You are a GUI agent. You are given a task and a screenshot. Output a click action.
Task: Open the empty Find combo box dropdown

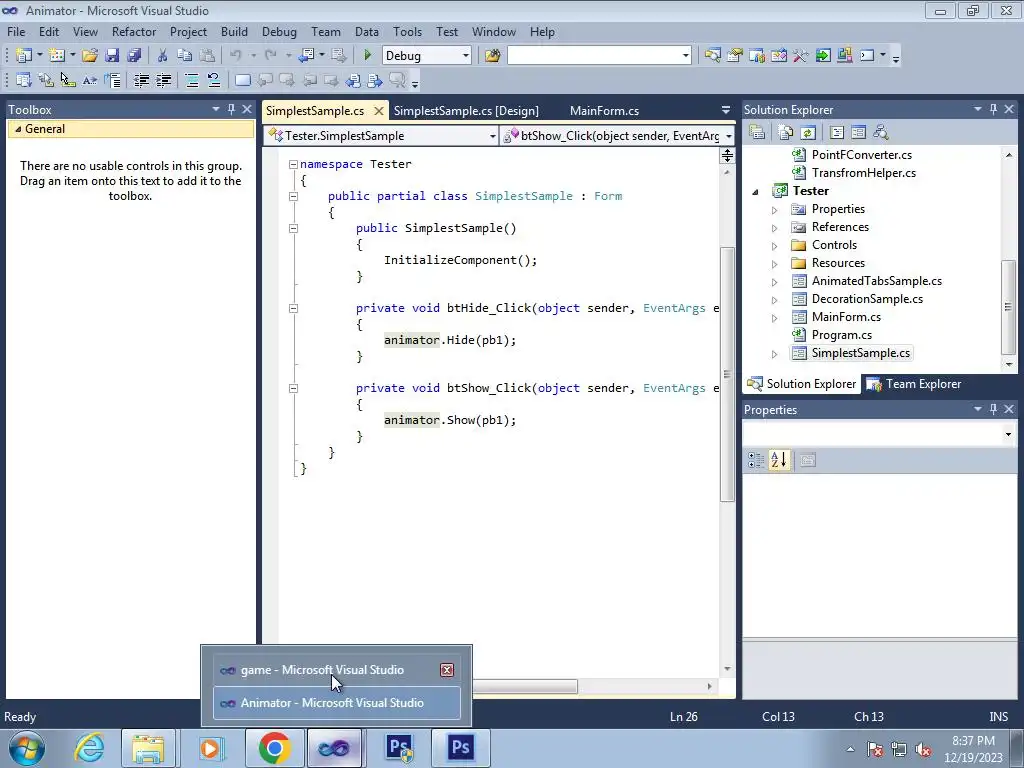686,56
